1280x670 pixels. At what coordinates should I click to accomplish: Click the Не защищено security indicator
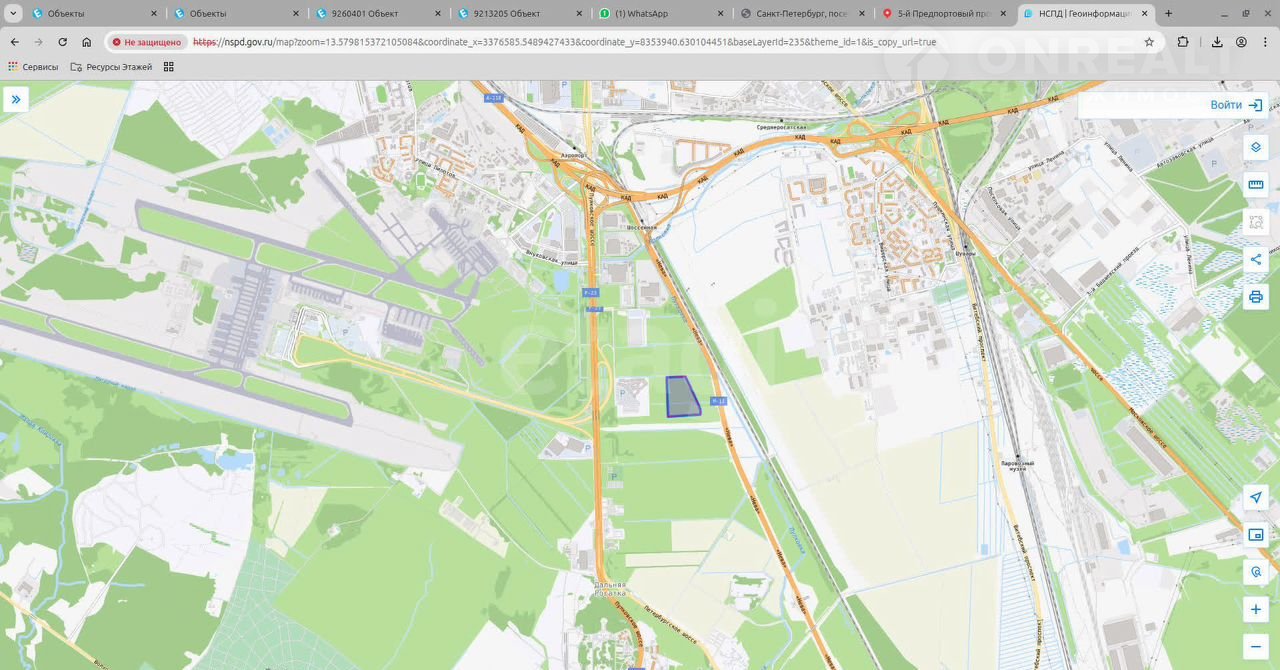point(147,42)
